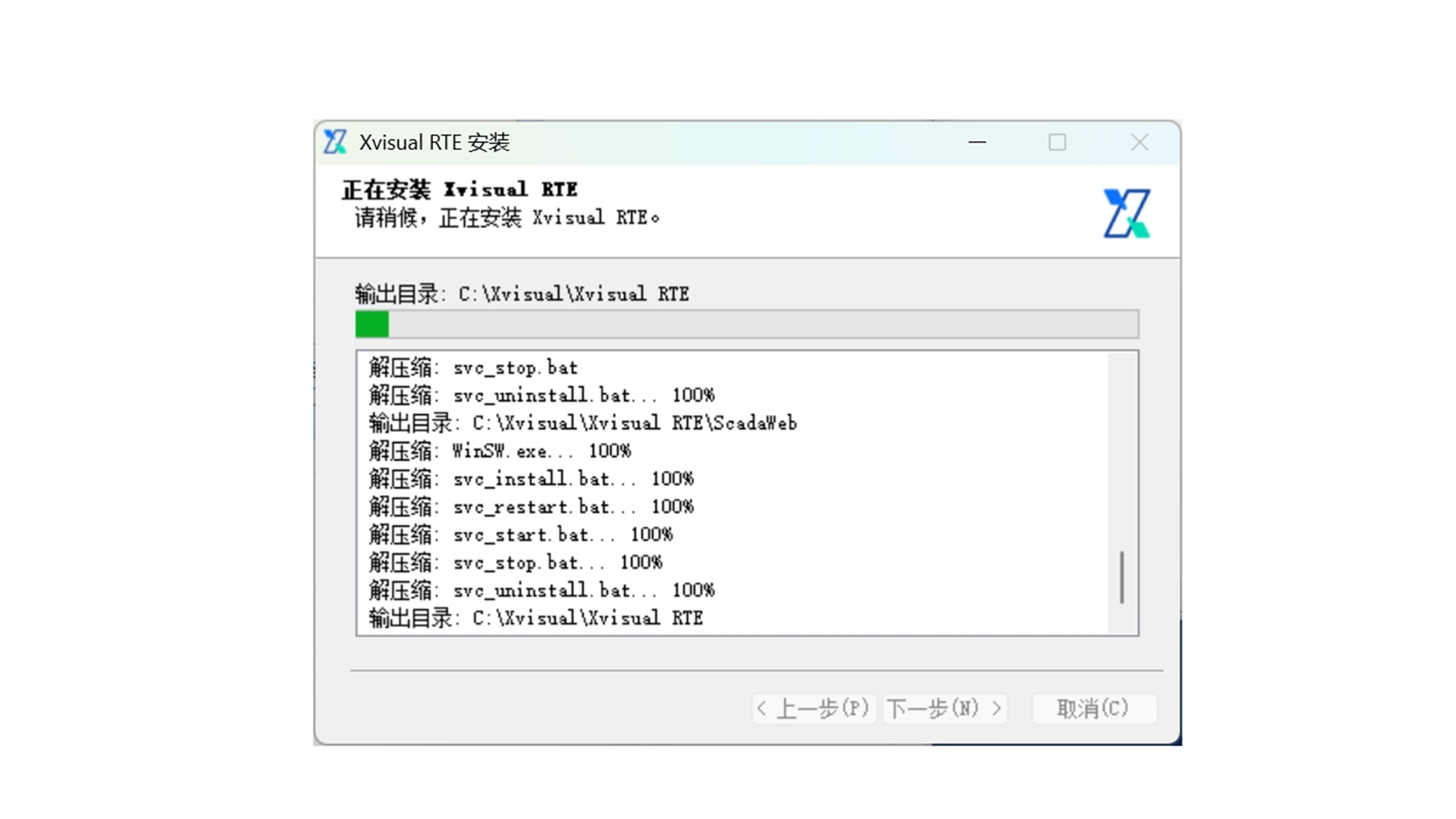Image resolution: width=1456 pixels, height=819 pixels.
Task: Select the final '输出目录: C:\Xvisual\Xvisual RTE' log line
Action: pyautogui.click(x=536, y=618)
